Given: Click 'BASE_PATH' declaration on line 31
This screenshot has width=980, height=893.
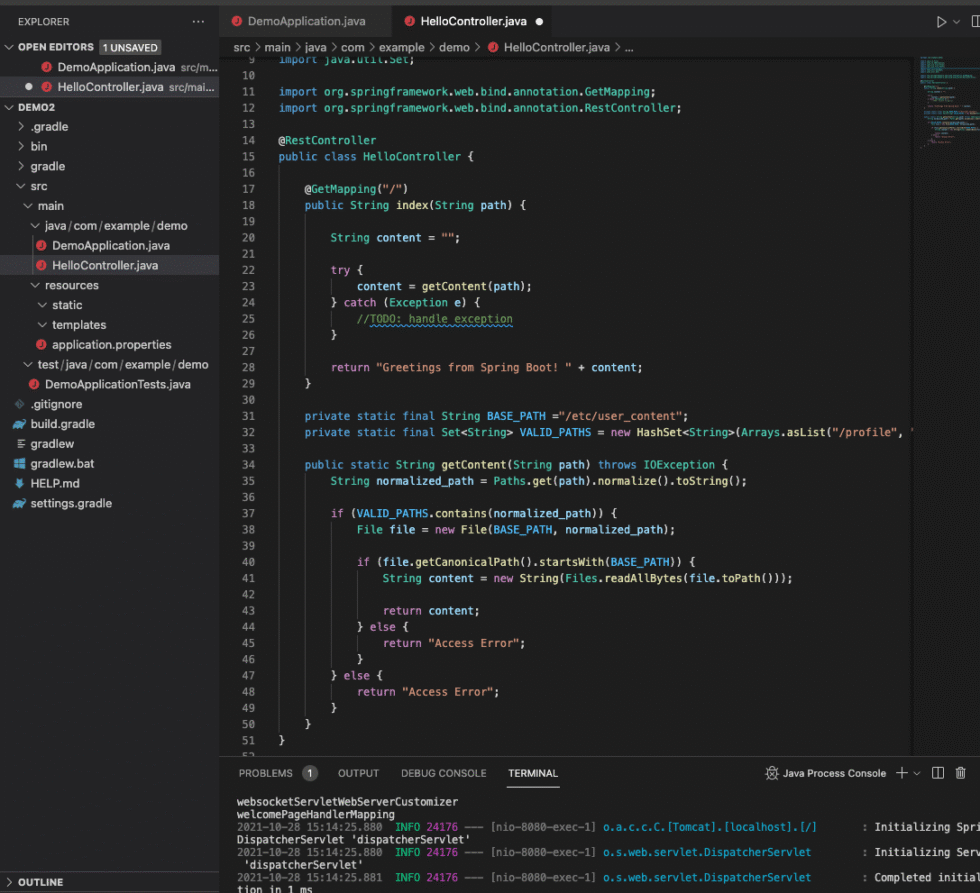Looking at the screenshot, I should [516, 416].
